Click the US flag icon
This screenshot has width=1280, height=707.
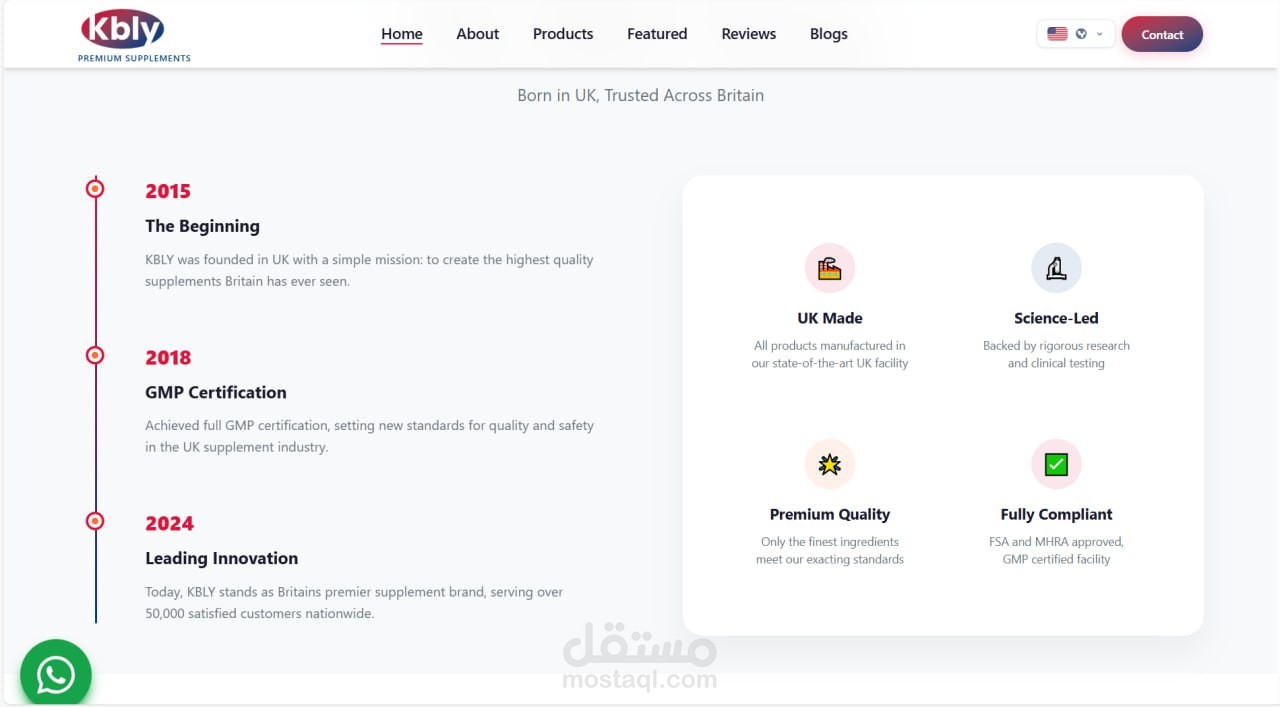pyautogui.click(x=1057, y=34)
